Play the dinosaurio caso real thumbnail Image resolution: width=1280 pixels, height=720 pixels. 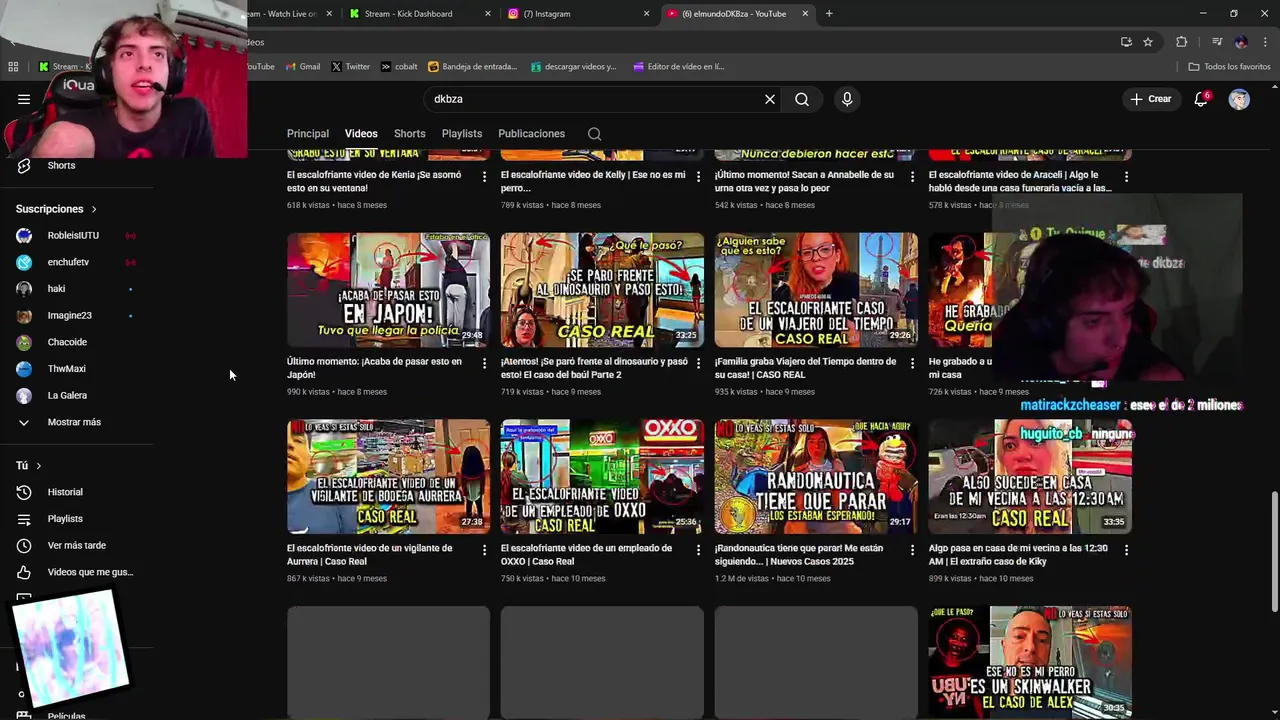coord(602,290)
